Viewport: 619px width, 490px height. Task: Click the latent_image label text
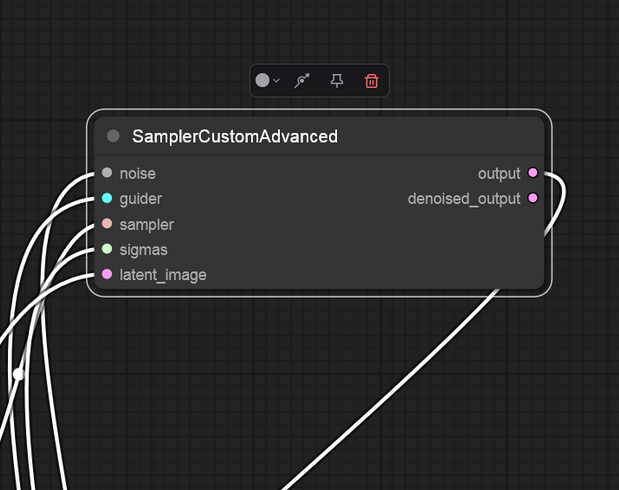[163, 275]
